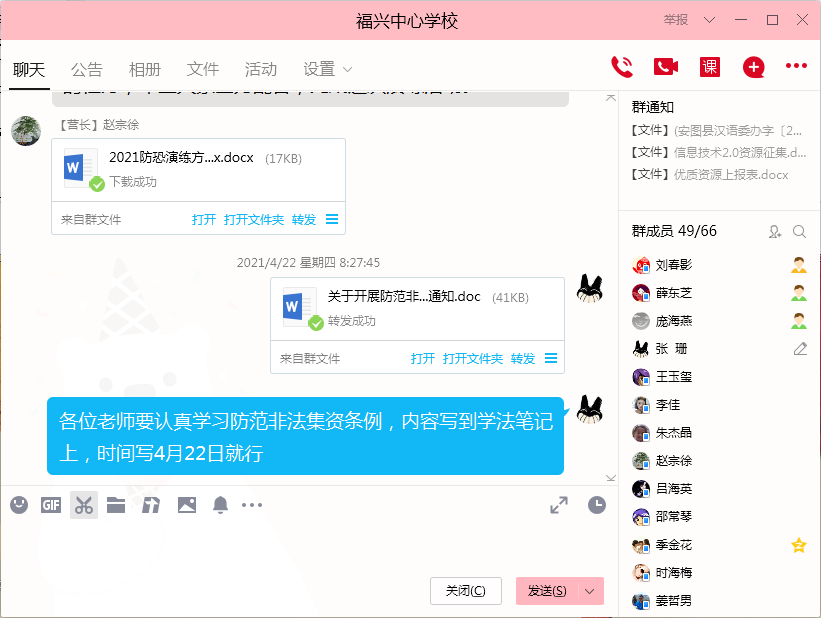Open the 设置 dropdown menu
This screenshot has height=618, width=821.
click(x=328, y=69)
